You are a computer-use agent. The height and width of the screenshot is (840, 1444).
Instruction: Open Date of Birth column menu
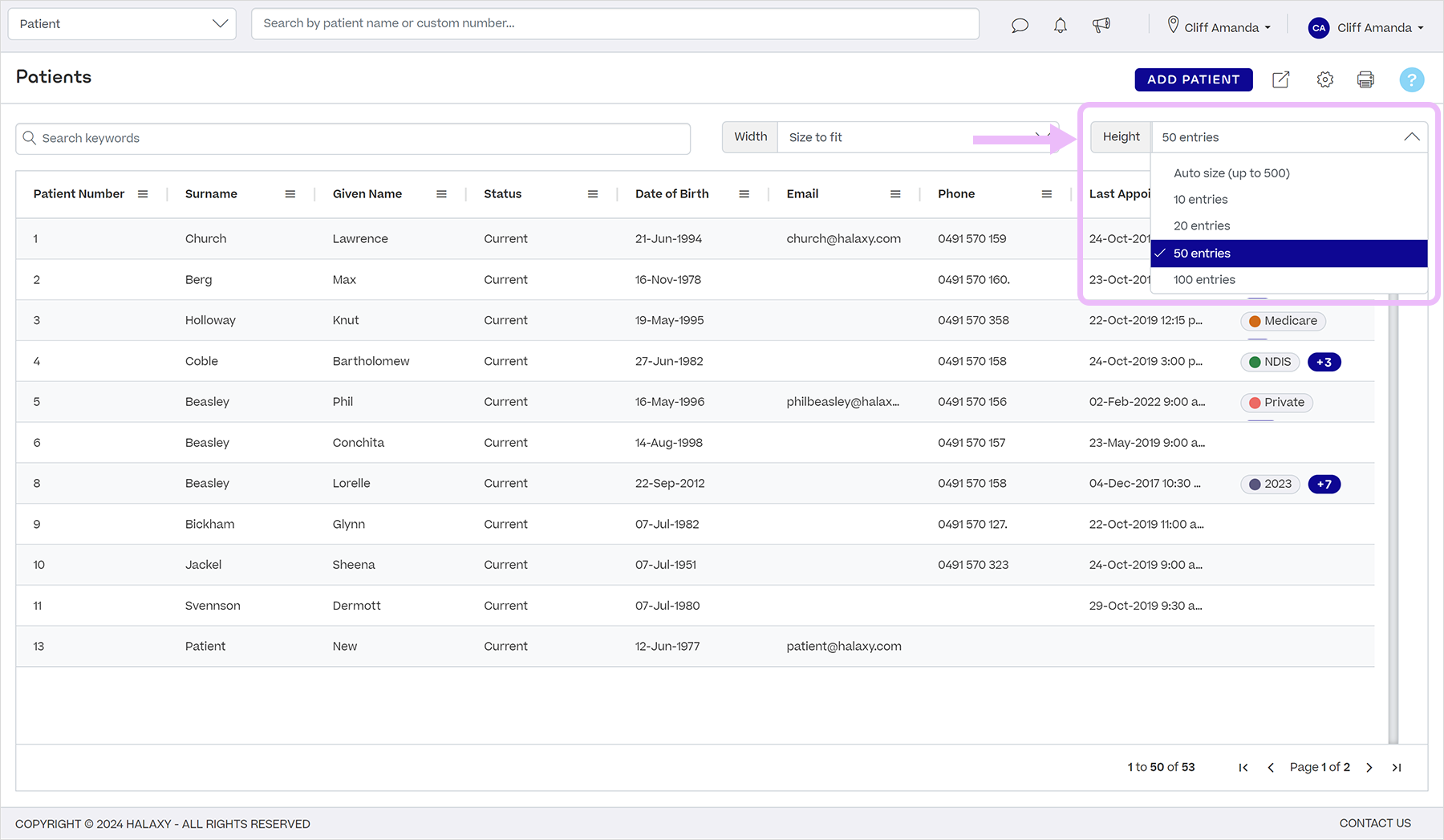pos(744,194)
